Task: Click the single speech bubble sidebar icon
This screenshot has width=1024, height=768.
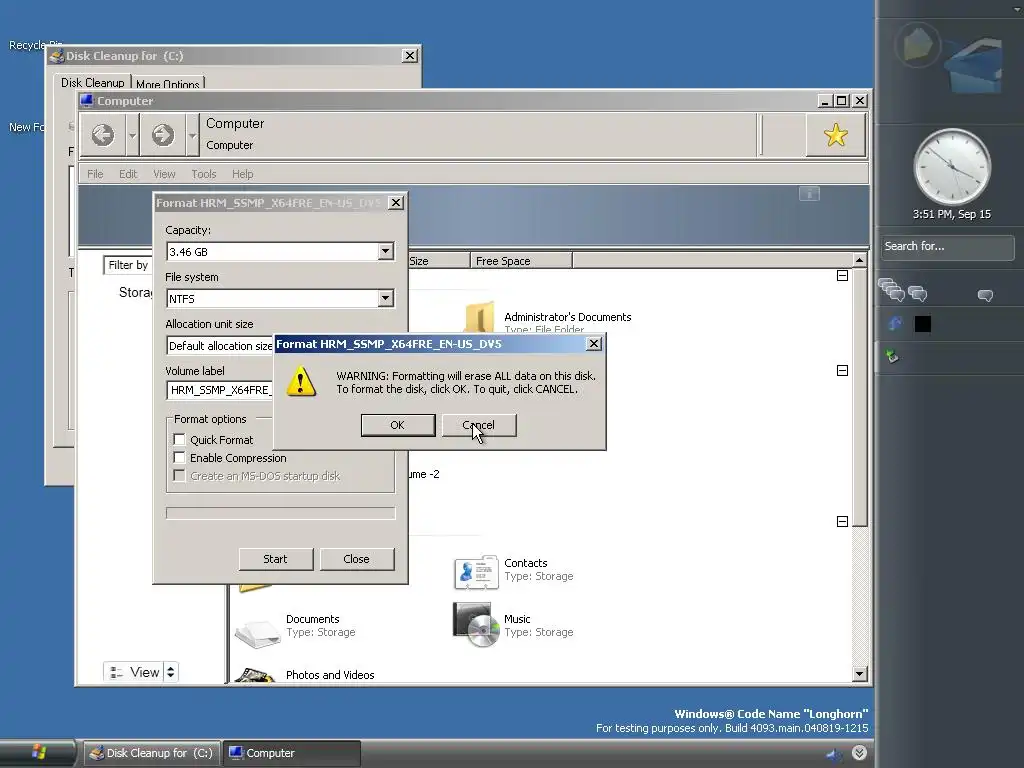Action: pyautogui.click(x=985, y=296)
